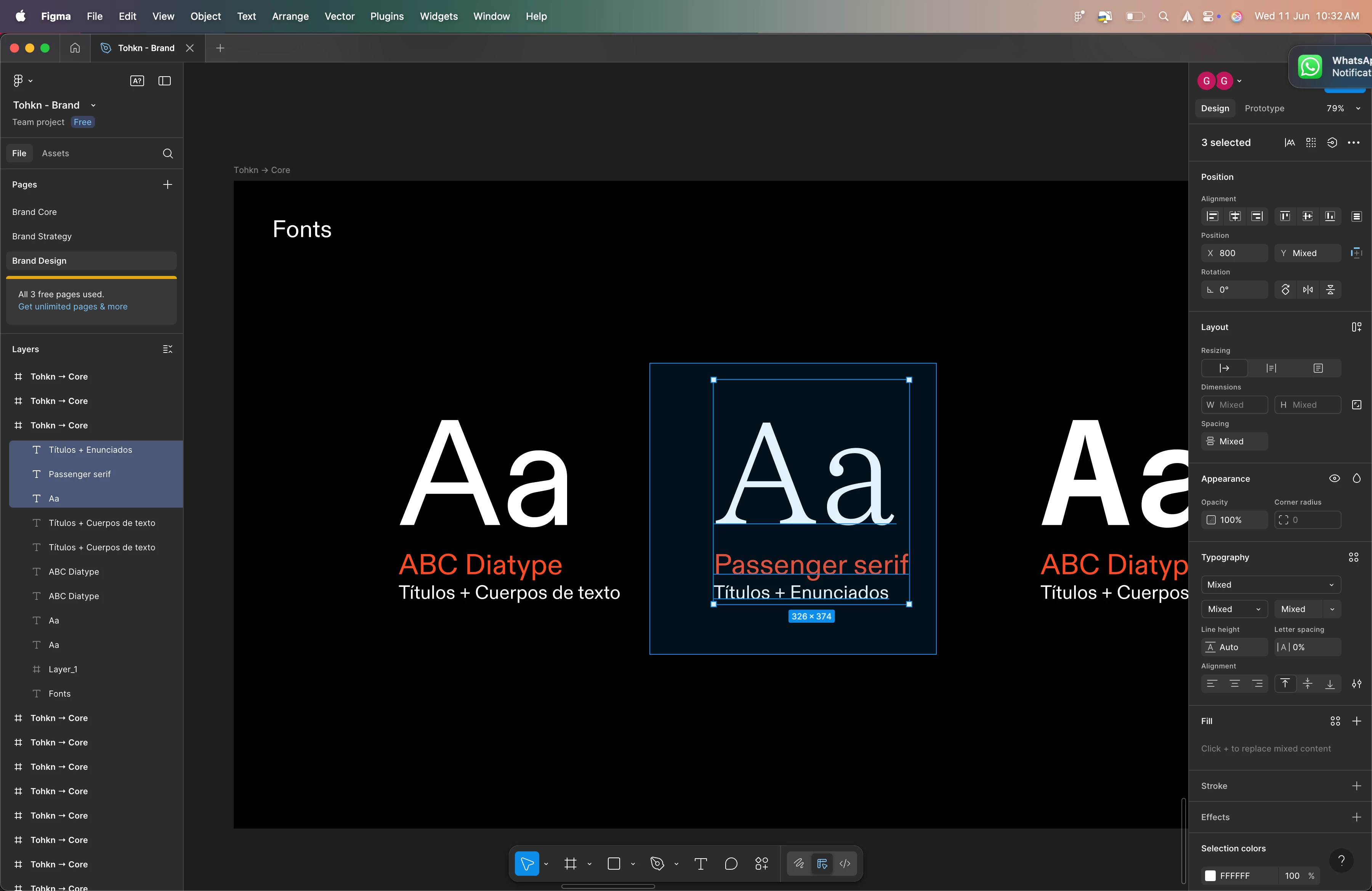
Task: Set resizing to auto height
Action: pyautogui.click(x=1271, y=368)
